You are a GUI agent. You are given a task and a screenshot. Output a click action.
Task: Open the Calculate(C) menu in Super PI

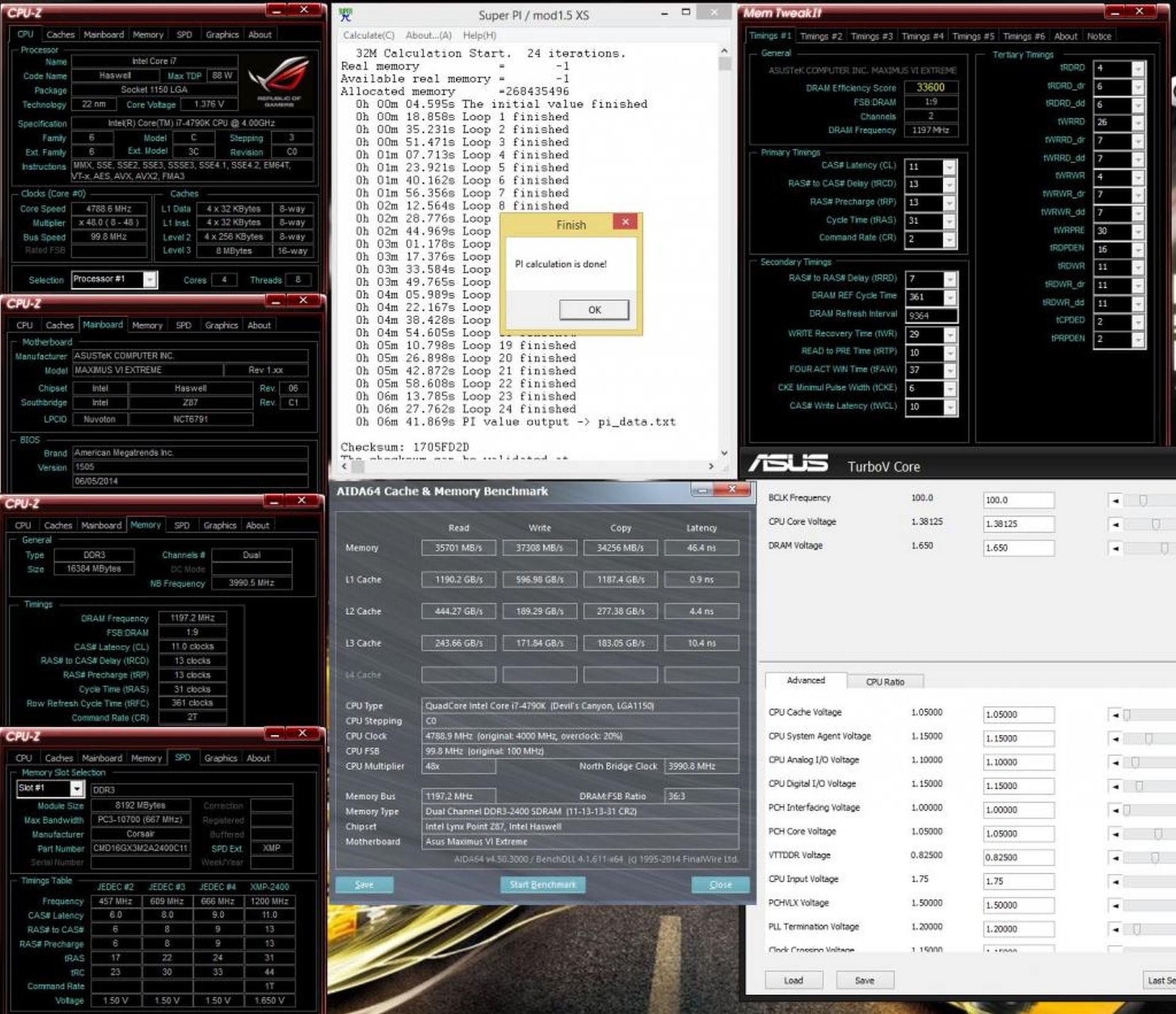pos(369,36)
